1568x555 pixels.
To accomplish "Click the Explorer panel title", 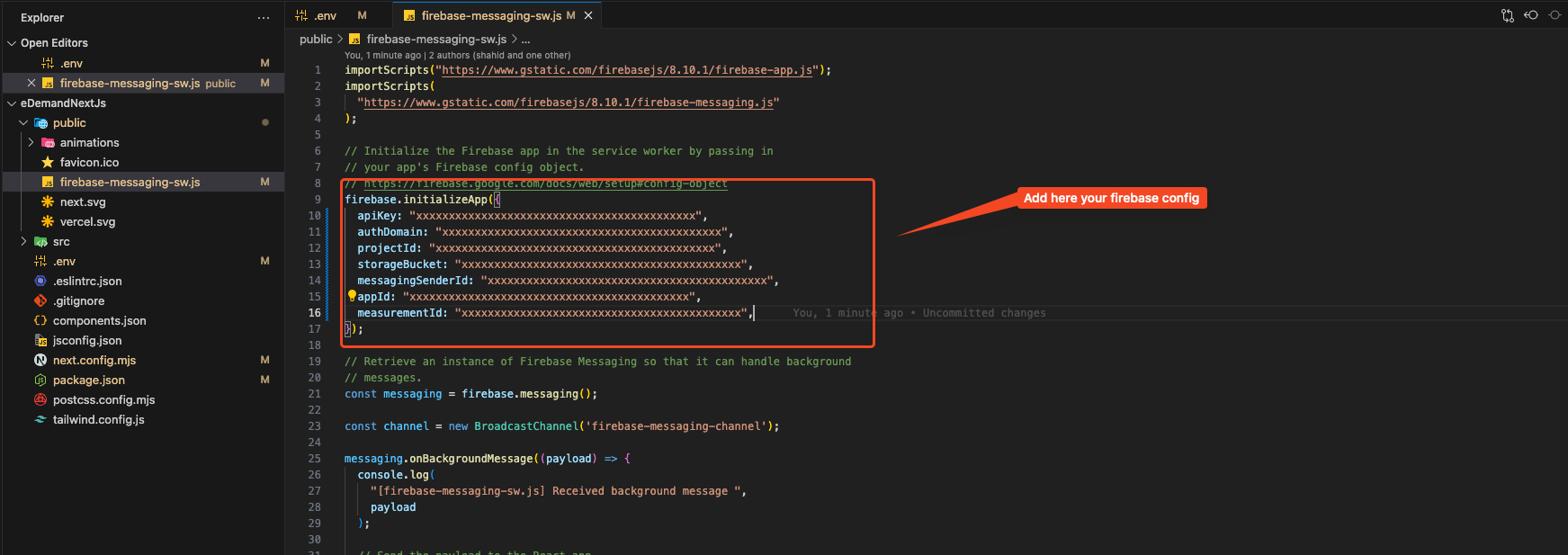I will (x=42, y=18).
